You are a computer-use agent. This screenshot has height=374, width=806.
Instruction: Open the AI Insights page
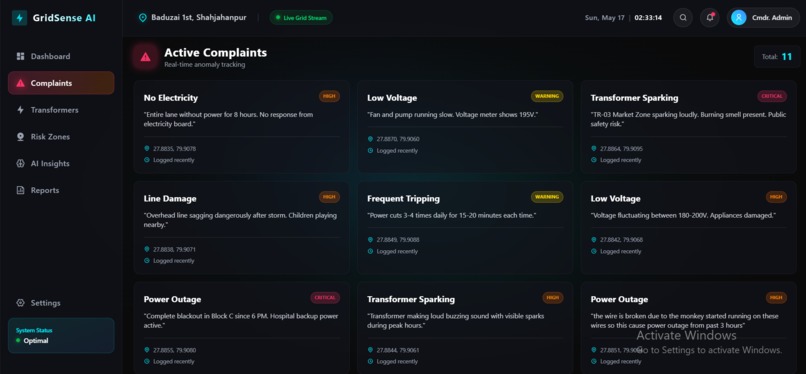(61, 163)
